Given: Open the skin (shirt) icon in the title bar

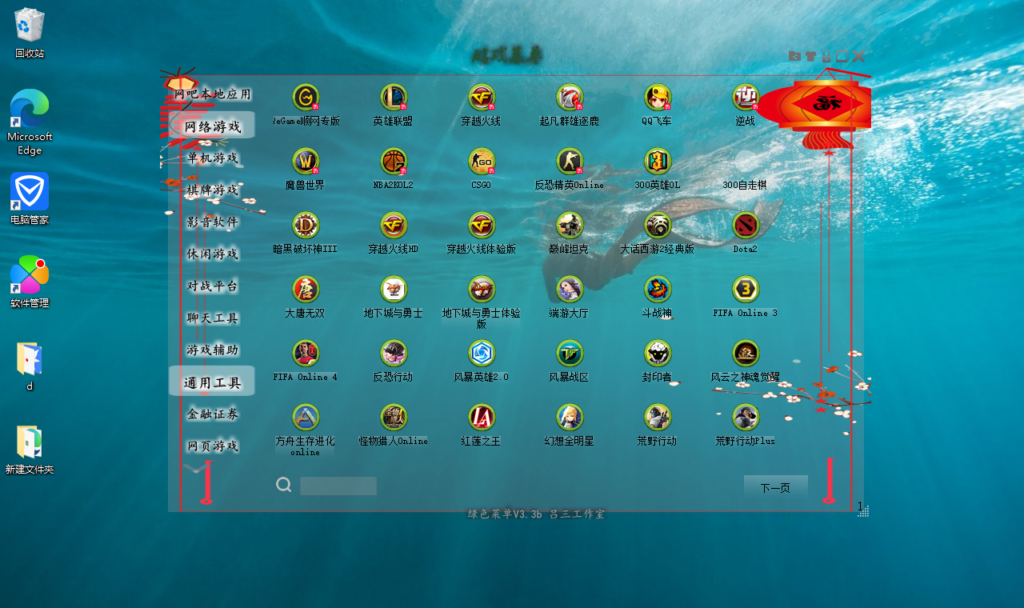Looking at the screenshot, I should [810, 56].
